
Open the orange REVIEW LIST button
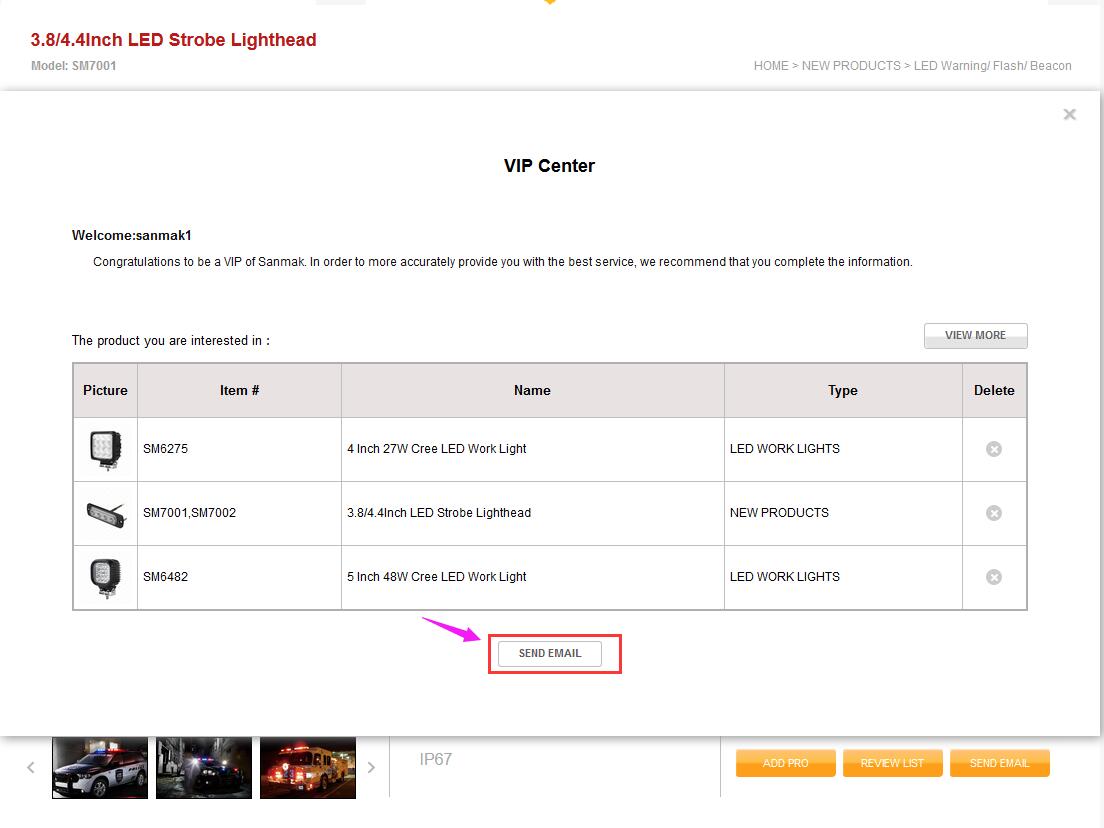pos(892,763)
